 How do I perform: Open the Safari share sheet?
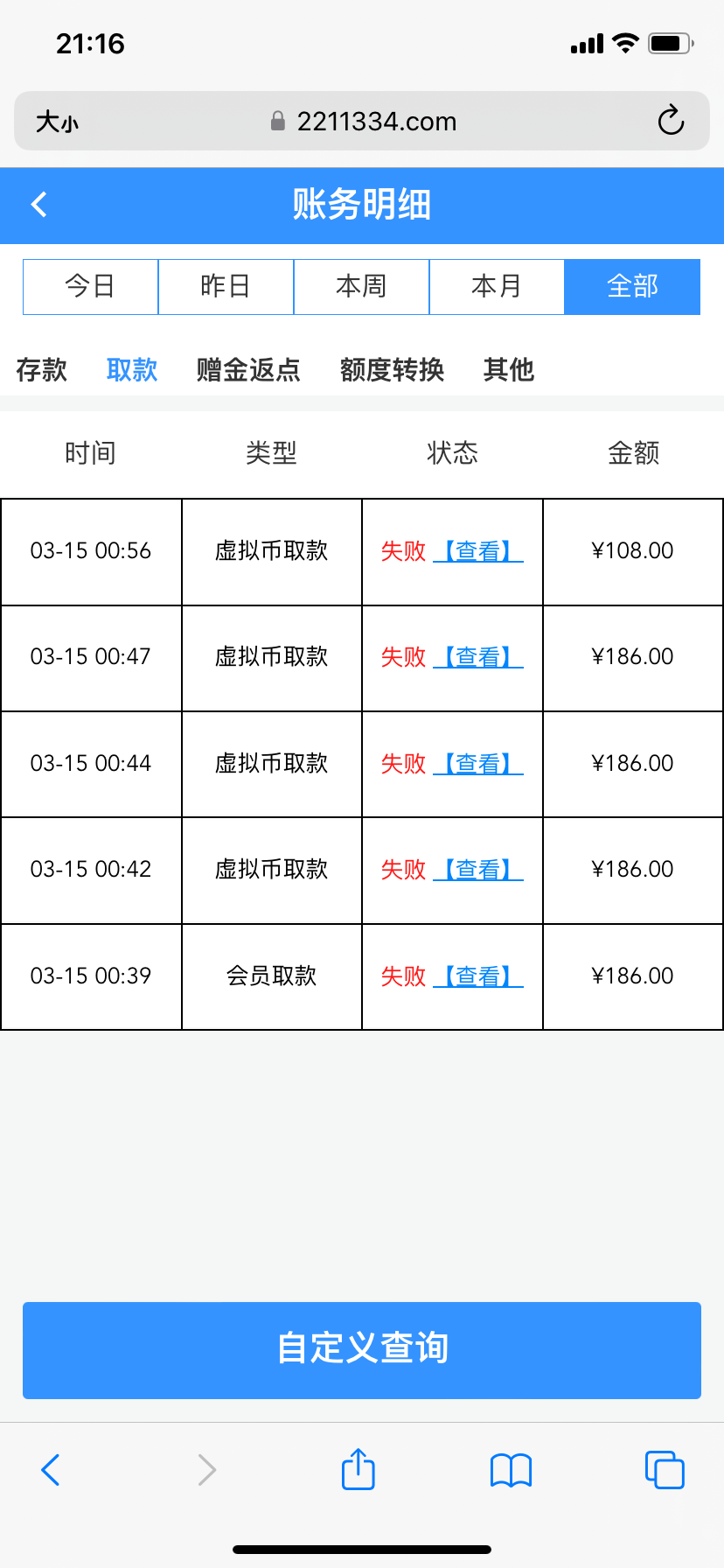point(359,1469)
